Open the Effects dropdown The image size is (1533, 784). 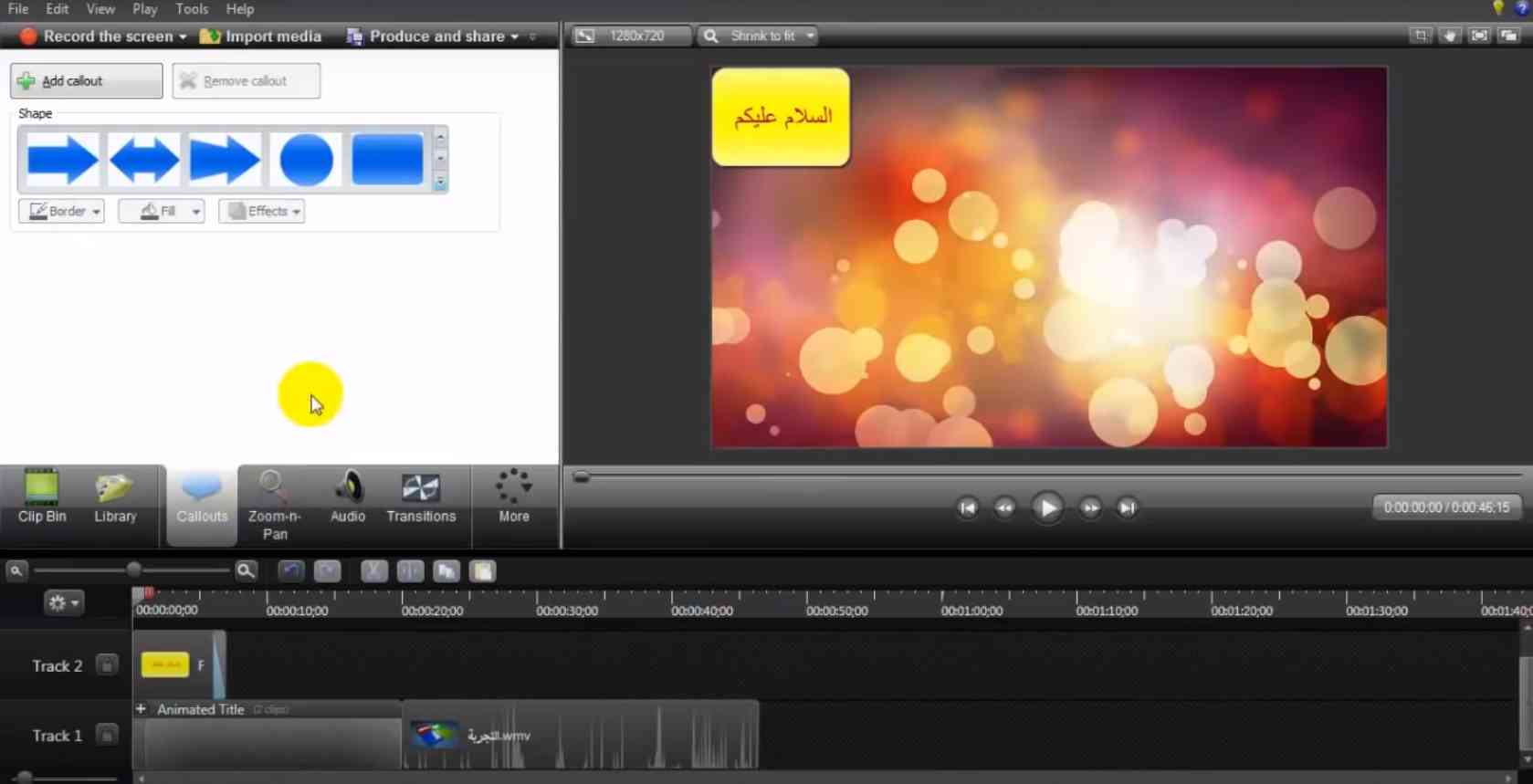coord(261,211)
